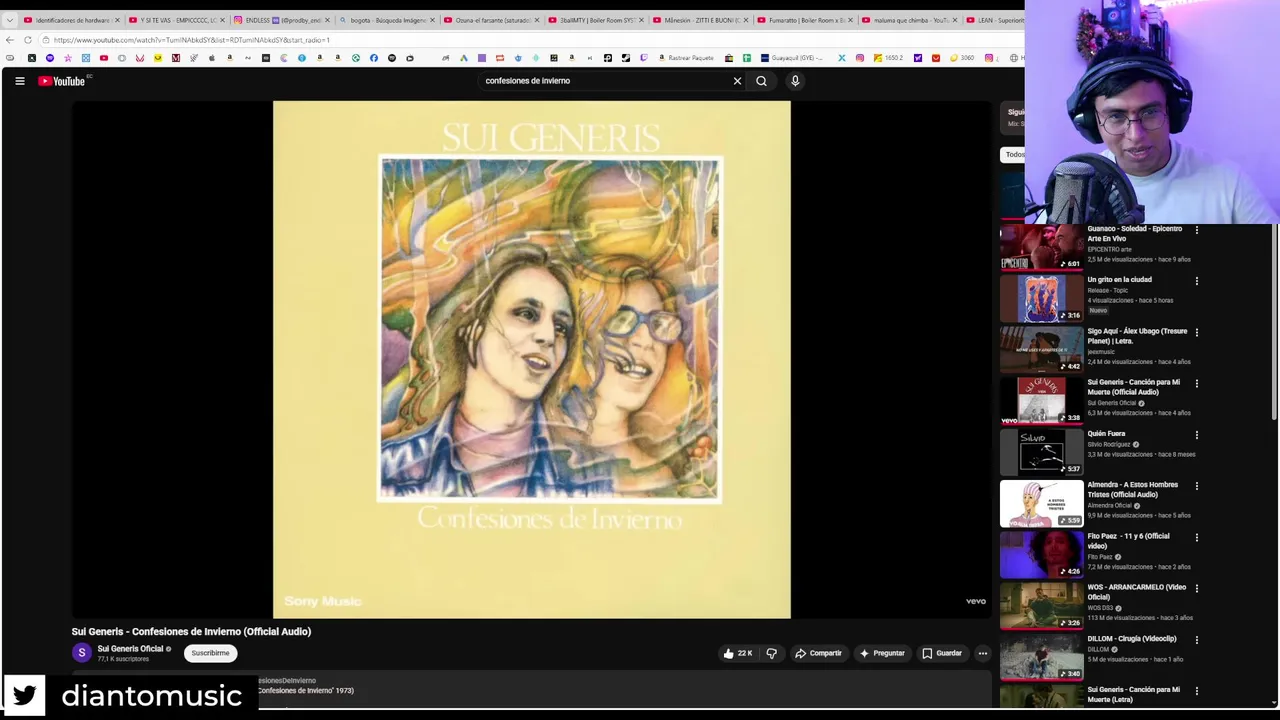Open options for 'Almendra - A Estos Hombres Tristes'

1196,486
